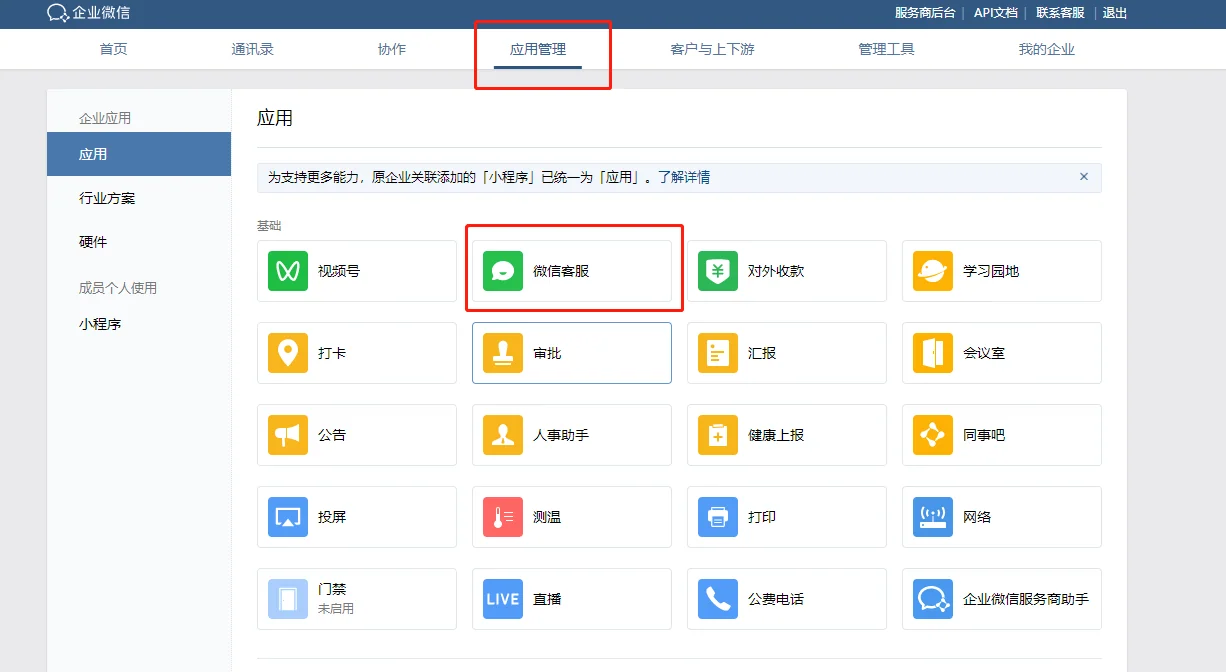Open the 测温 thermometer icon
The height and width of the screenshot is (672, 1226).
coord(503,517)
